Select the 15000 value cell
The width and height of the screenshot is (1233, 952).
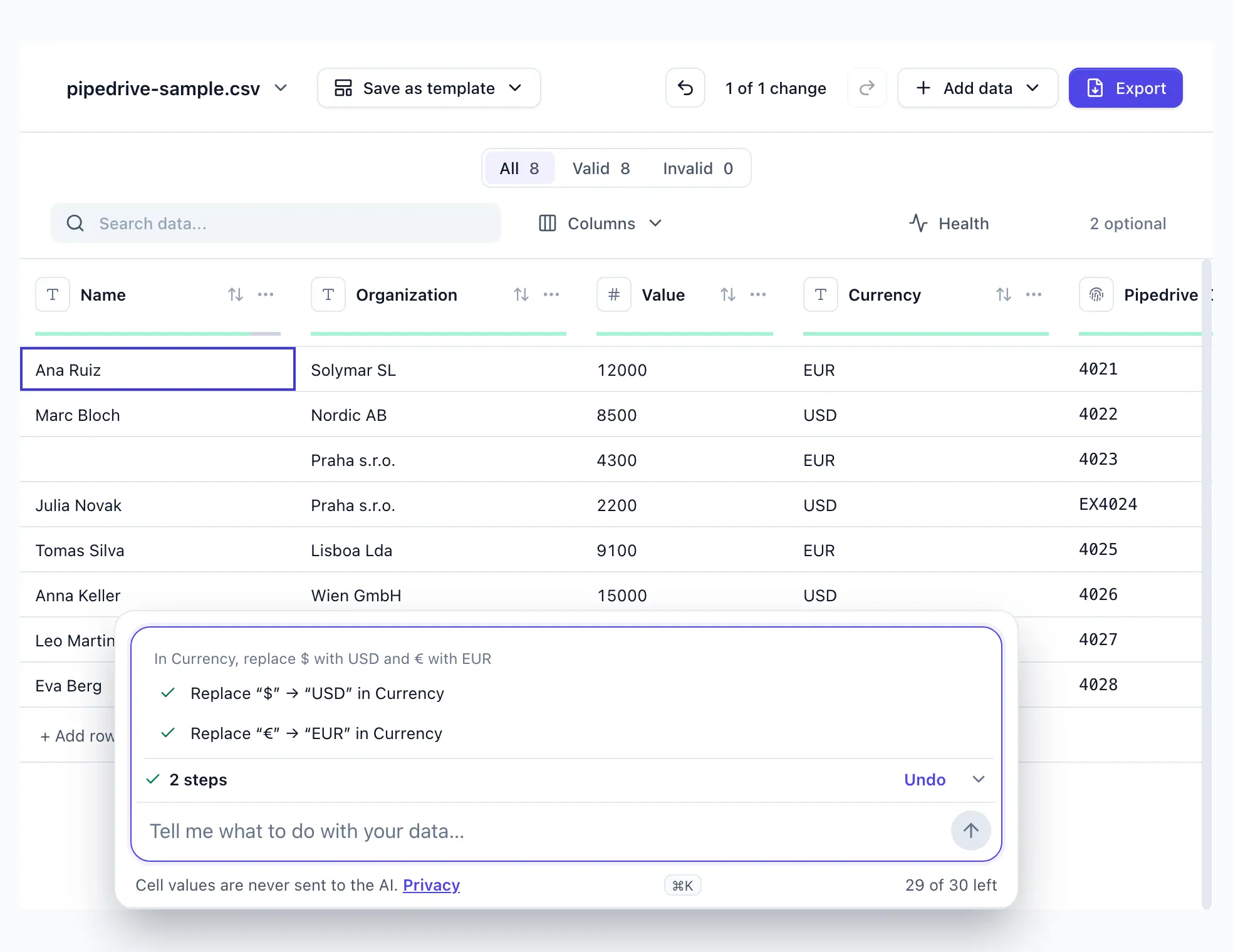click(x=685, y=595)
